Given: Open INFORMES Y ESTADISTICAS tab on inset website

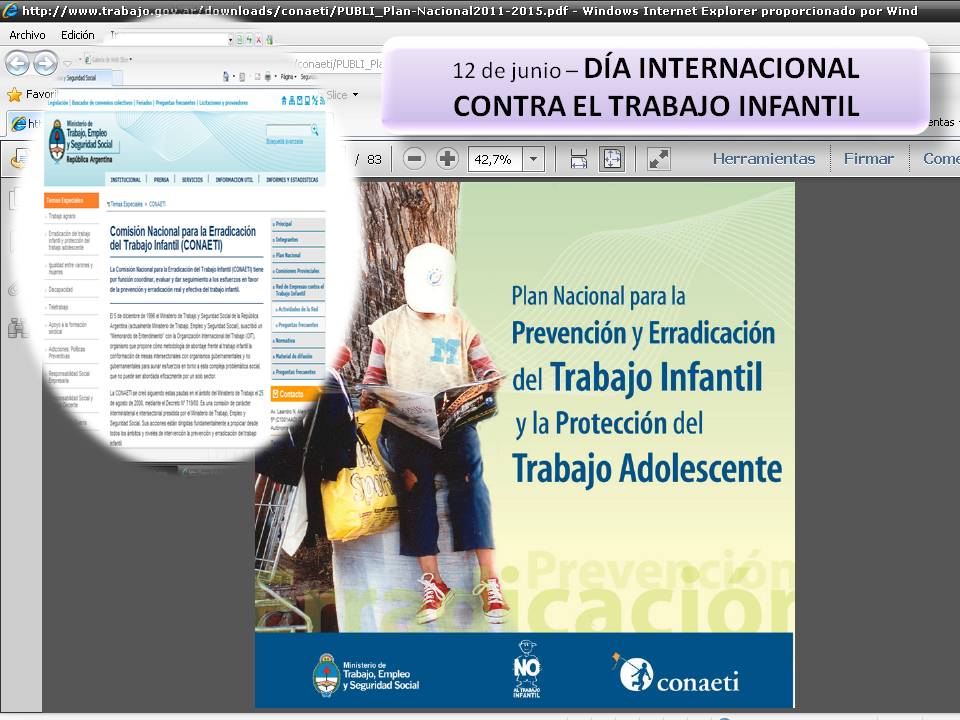Looking at the screenshot, I should 293,179.
